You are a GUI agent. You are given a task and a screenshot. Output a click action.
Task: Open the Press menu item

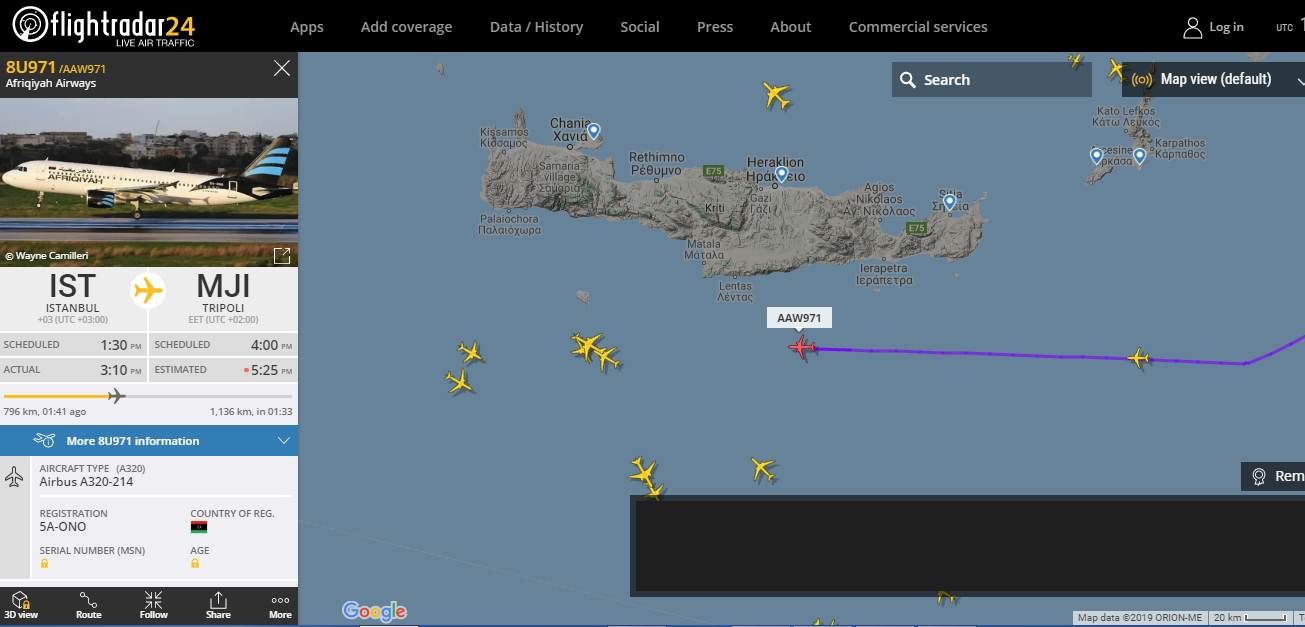[715, 27]
